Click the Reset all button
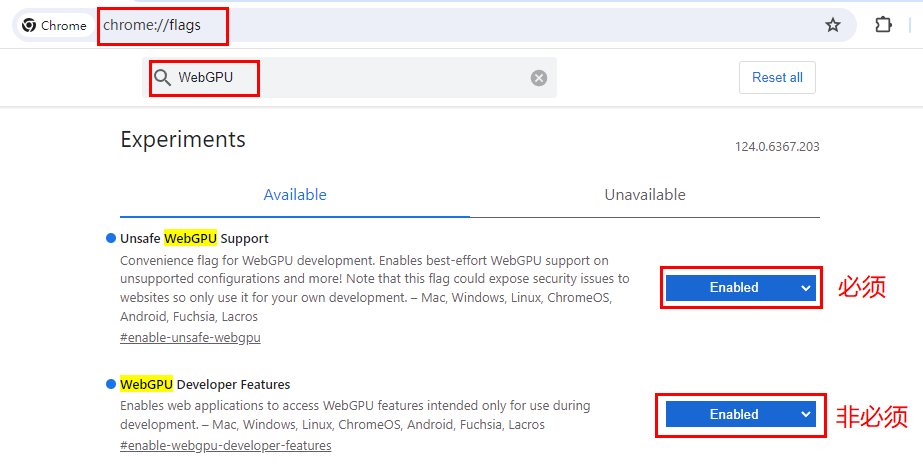923x472 pixels. pyautogui.click(x=777, y=78)
